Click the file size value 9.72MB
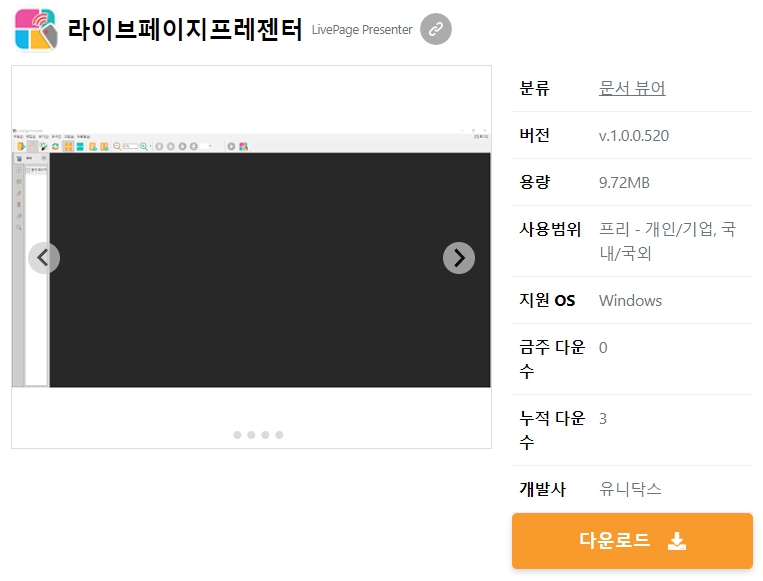Image resolution: width=763 pixels, height=581 pixels. (624, 182)
